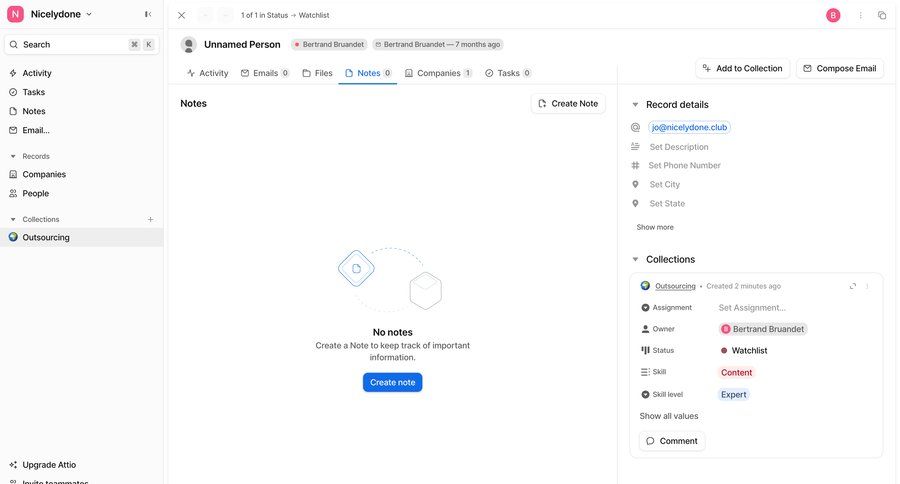Image resolution: width=900 pixels, height=484 pixels.
Task: Click Add to Collection button
Action: click(743, 68)
